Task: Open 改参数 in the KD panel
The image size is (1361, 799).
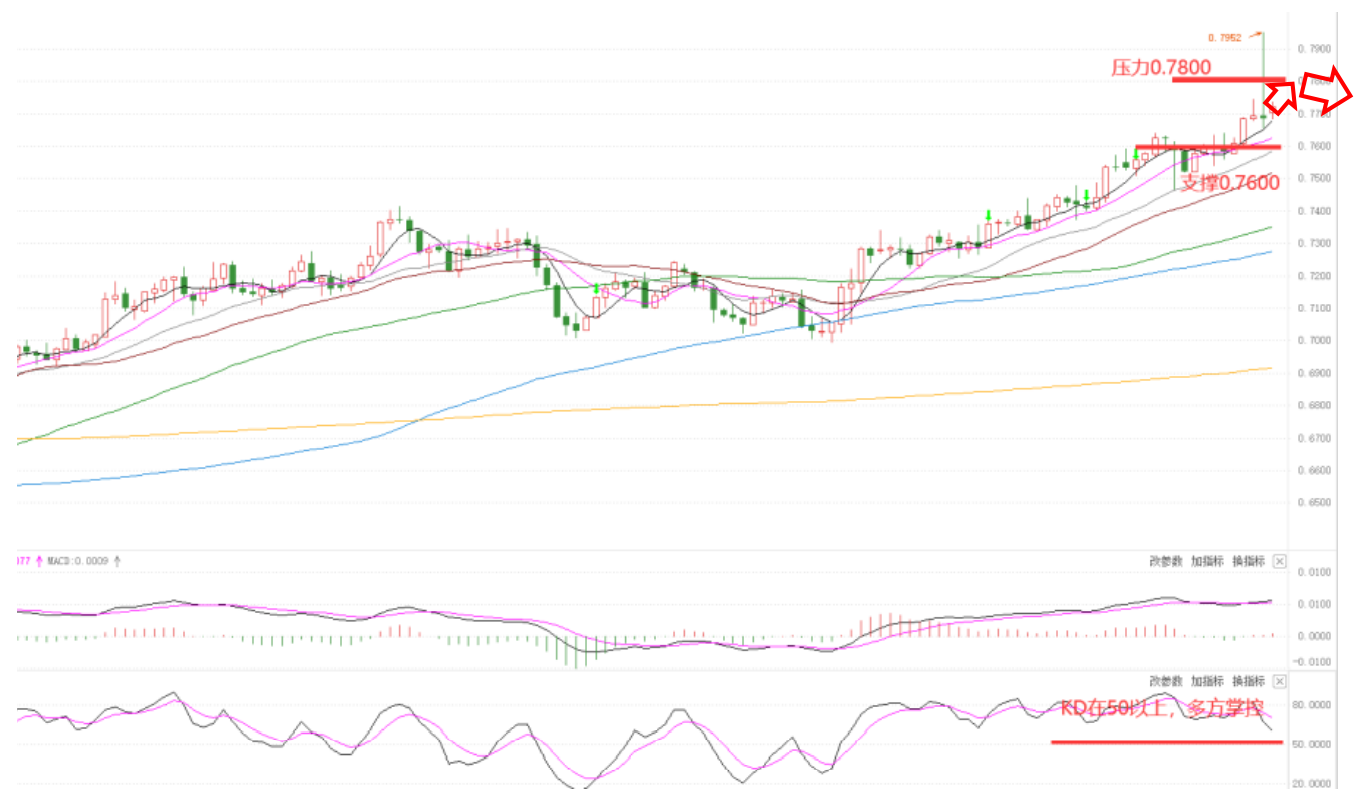Action: 1166,681
